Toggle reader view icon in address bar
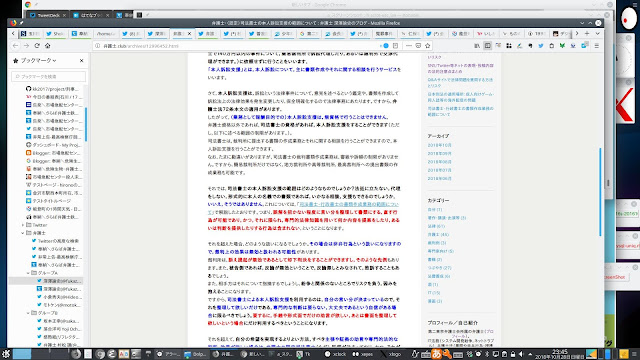The height and width of the screenshot is (360, 640). (396, 46)
